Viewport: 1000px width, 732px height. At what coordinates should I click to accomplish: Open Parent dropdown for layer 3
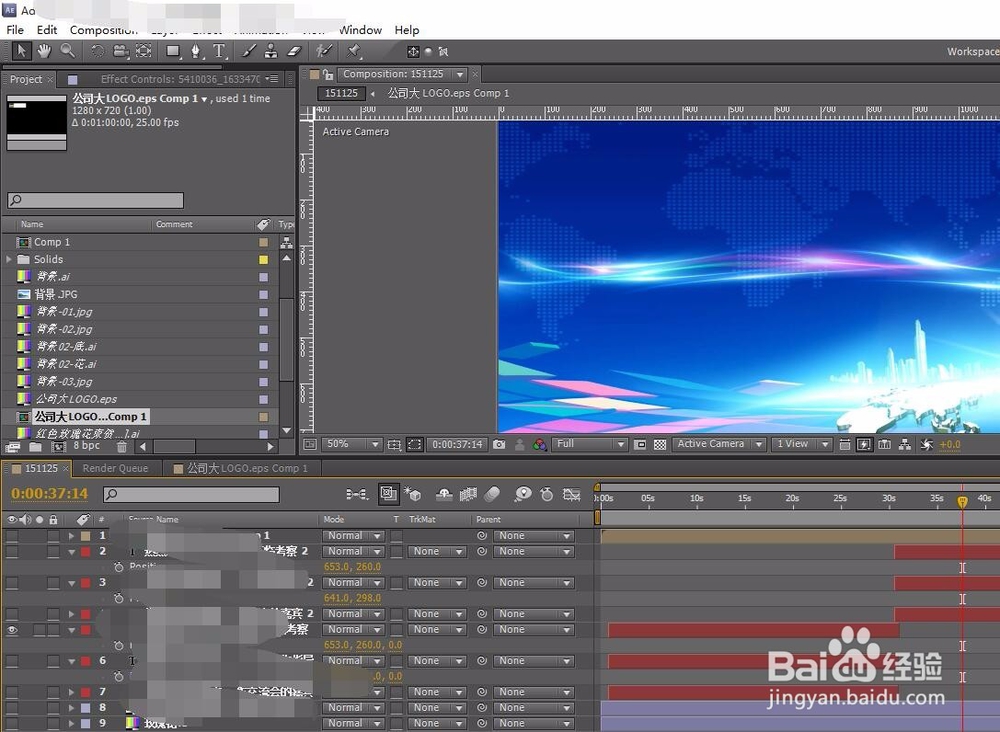click(x=533, y=583)
